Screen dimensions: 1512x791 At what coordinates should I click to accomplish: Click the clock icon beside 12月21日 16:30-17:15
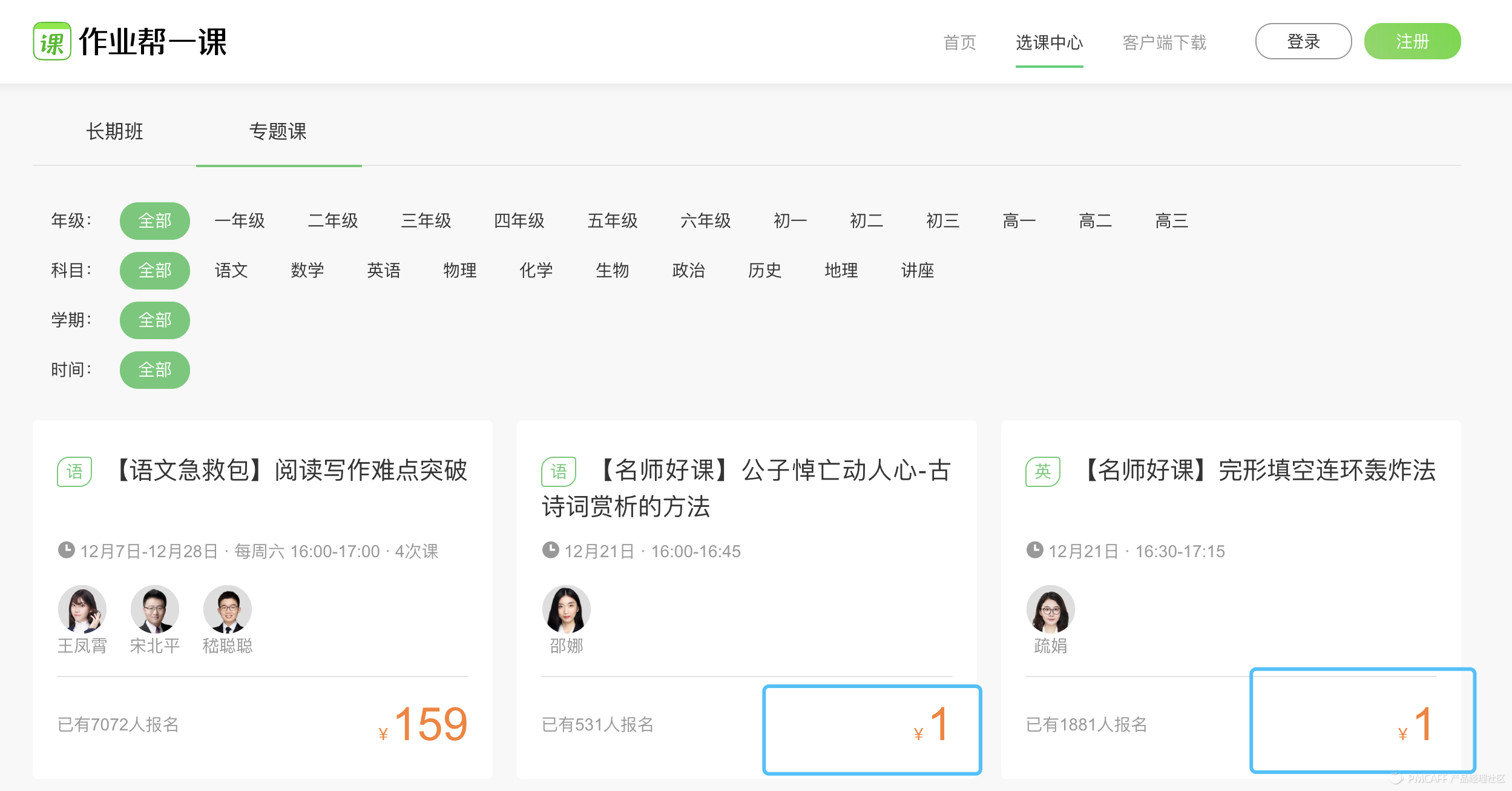tap(1034, 550)
